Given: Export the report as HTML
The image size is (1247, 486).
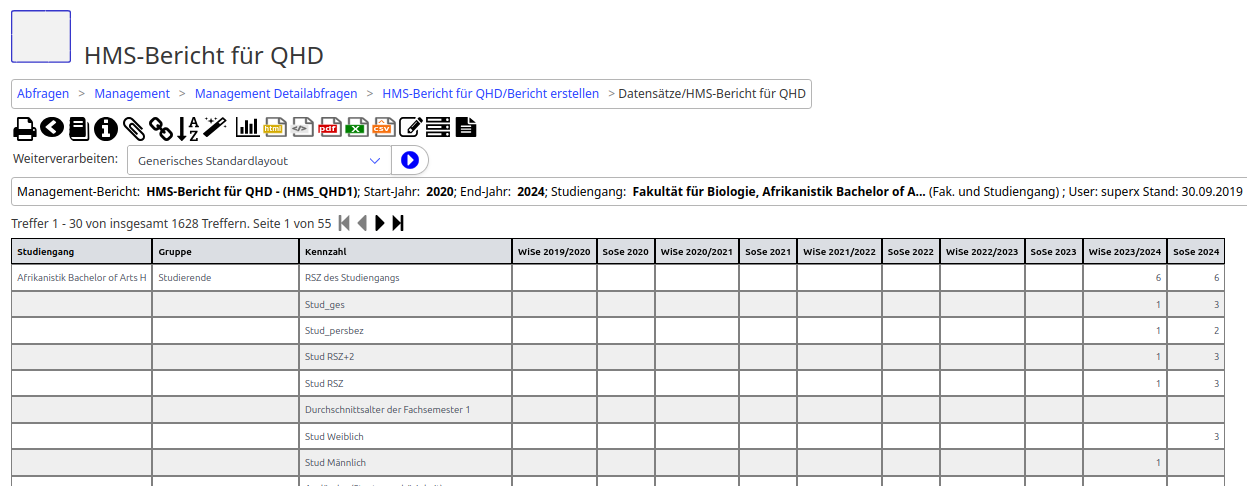Looking at the screenshot, I should (x=274, y=127).
